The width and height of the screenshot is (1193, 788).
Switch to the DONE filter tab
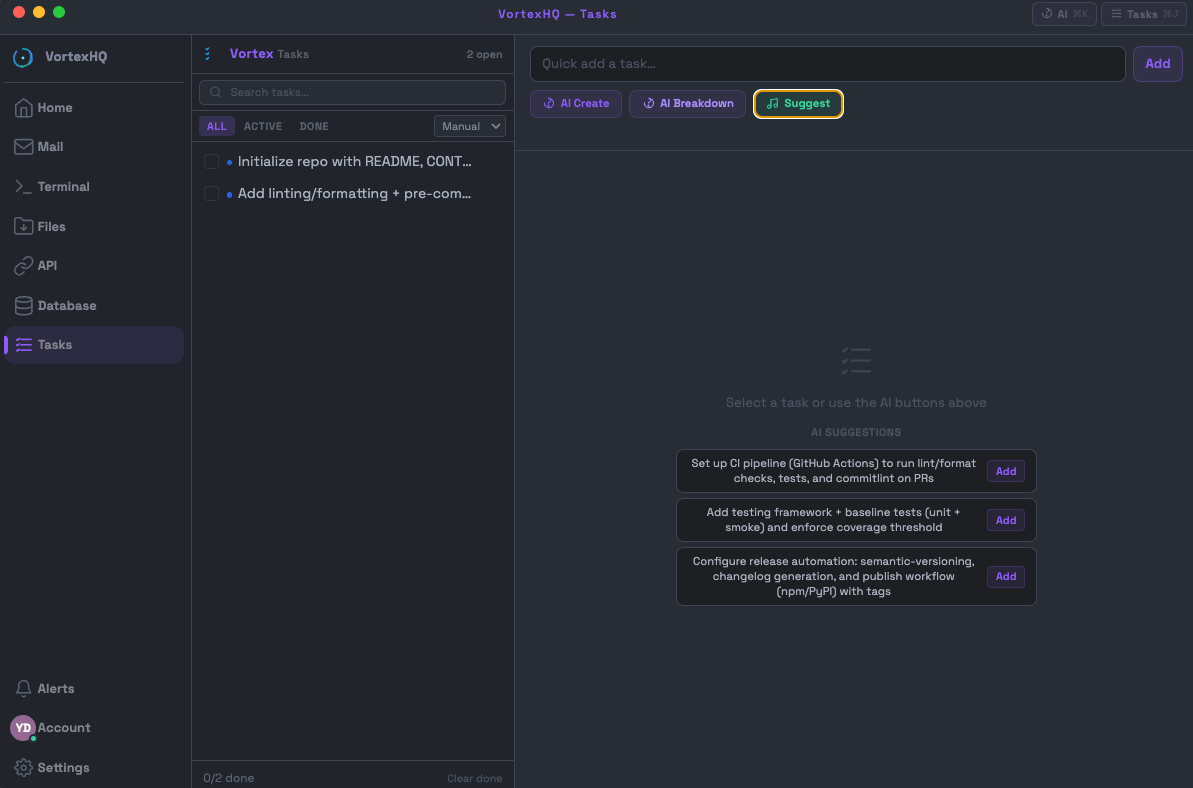coord(314,126)
